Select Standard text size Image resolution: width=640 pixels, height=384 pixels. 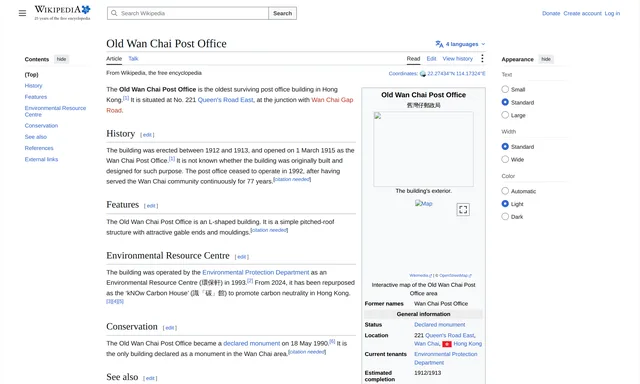click(505, 102)
